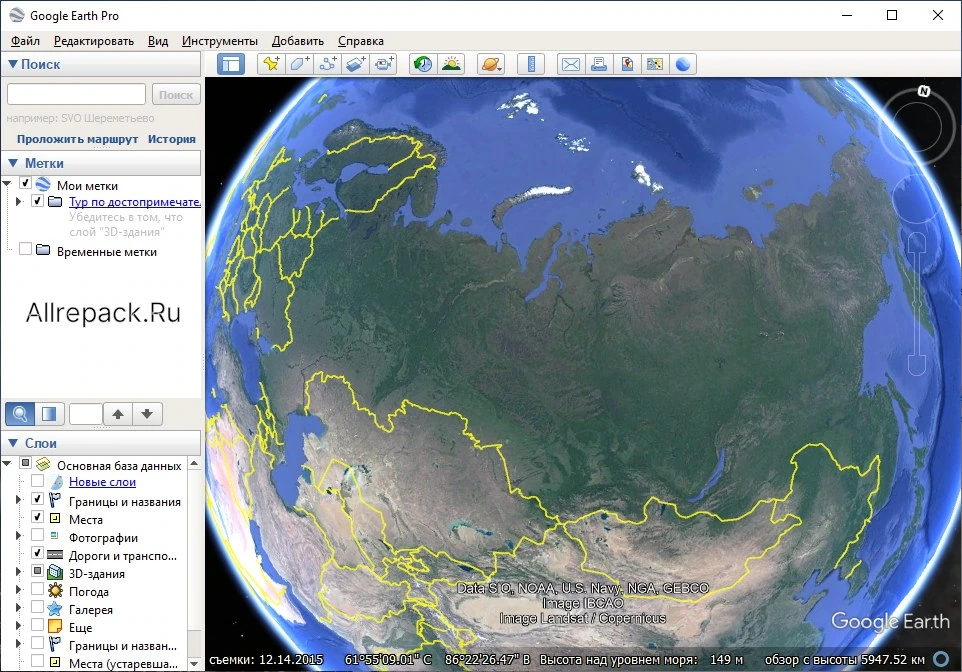Image resolution: width=962 pixels, height=672 pixels.
Task: Print the current view
Action: click(x=599, y=64)
